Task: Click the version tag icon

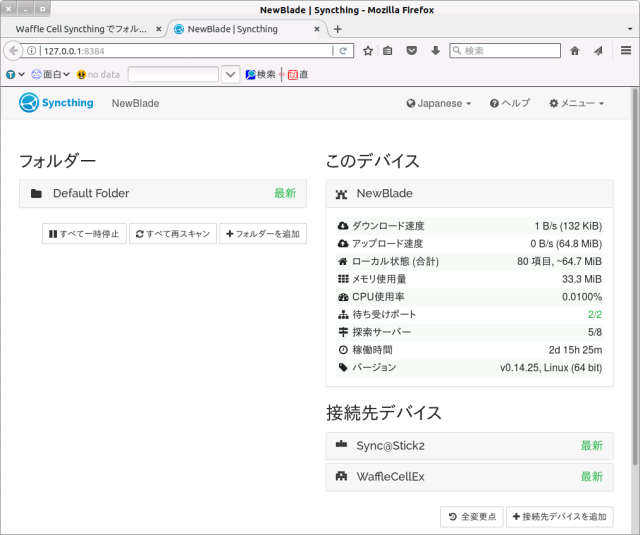Action: point(343,367)
